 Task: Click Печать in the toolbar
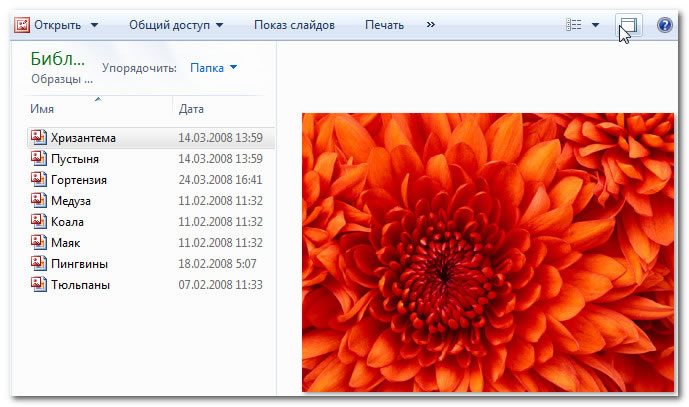point(385,25)
